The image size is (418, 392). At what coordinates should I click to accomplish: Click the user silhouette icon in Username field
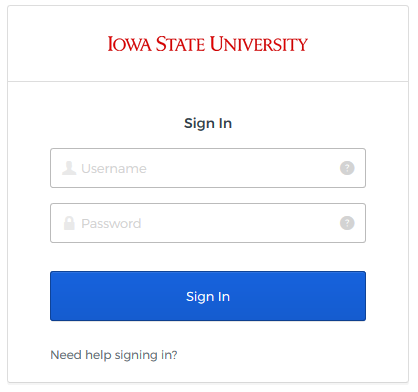(x=69, y=168)
